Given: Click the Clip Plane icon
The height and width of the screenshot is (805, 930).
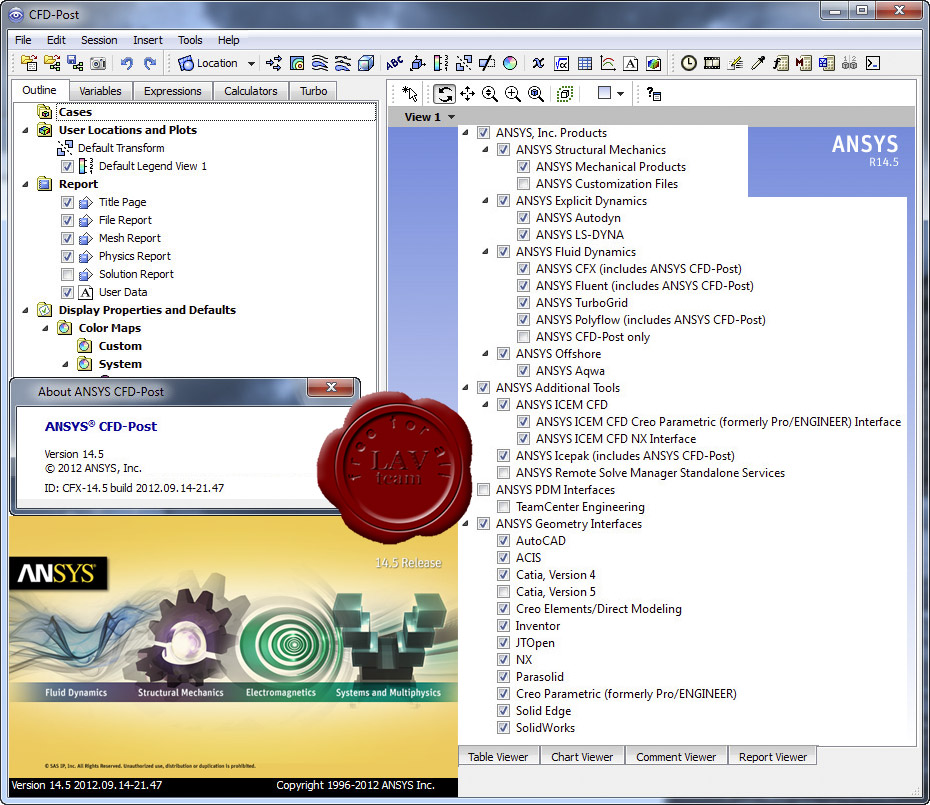Looking at the screenshot, I should point(487,63).
